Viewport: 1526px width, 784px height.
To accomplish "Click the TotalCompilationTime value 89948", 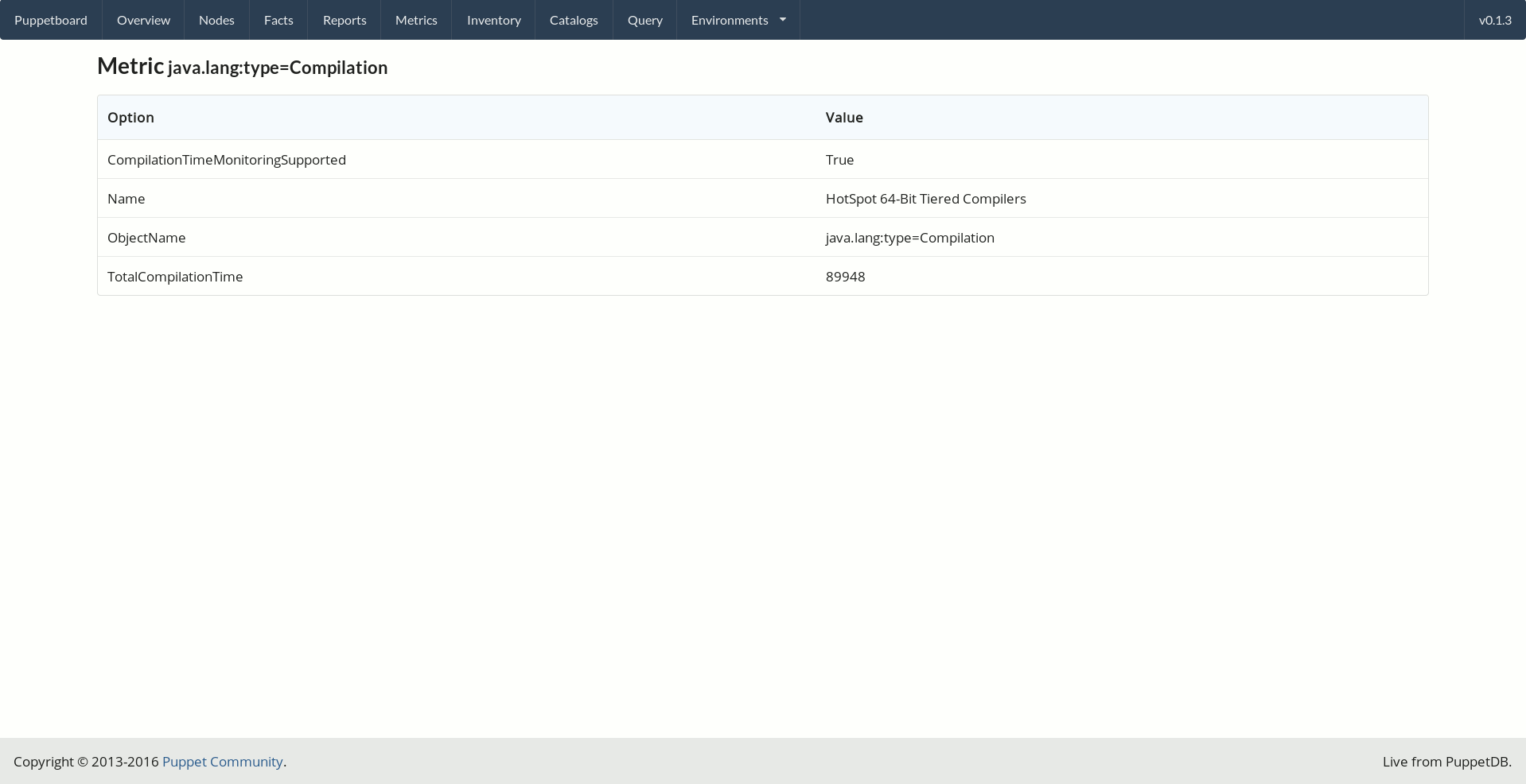I will coord(845,277).
